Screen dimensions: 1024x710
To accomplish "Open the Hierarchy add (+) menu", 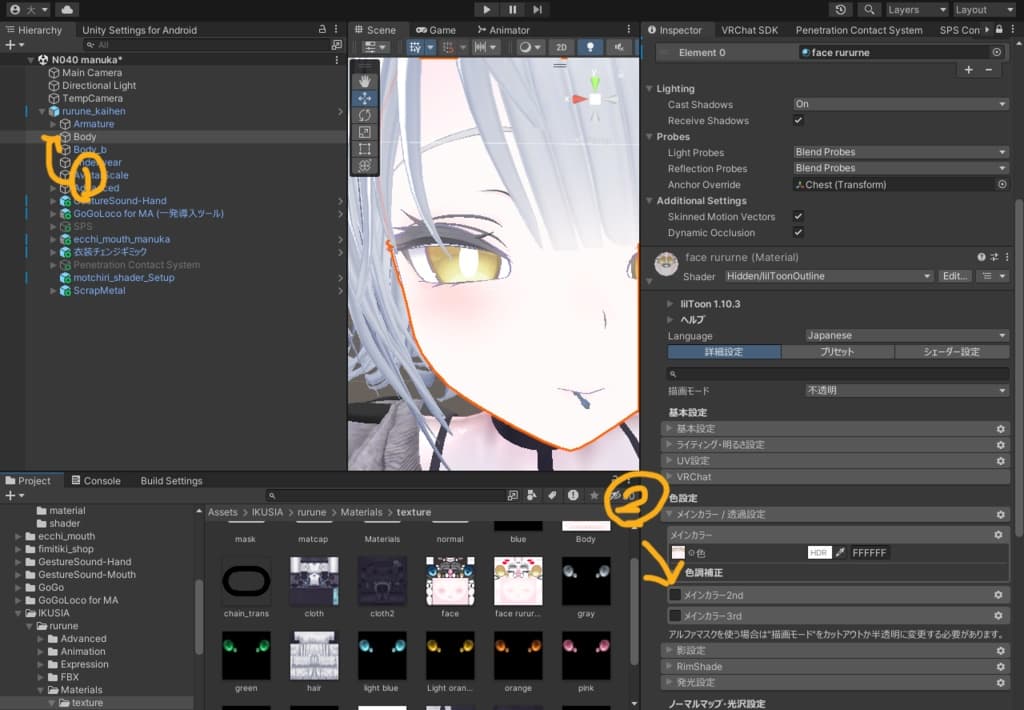I will [x=14, y=44].
